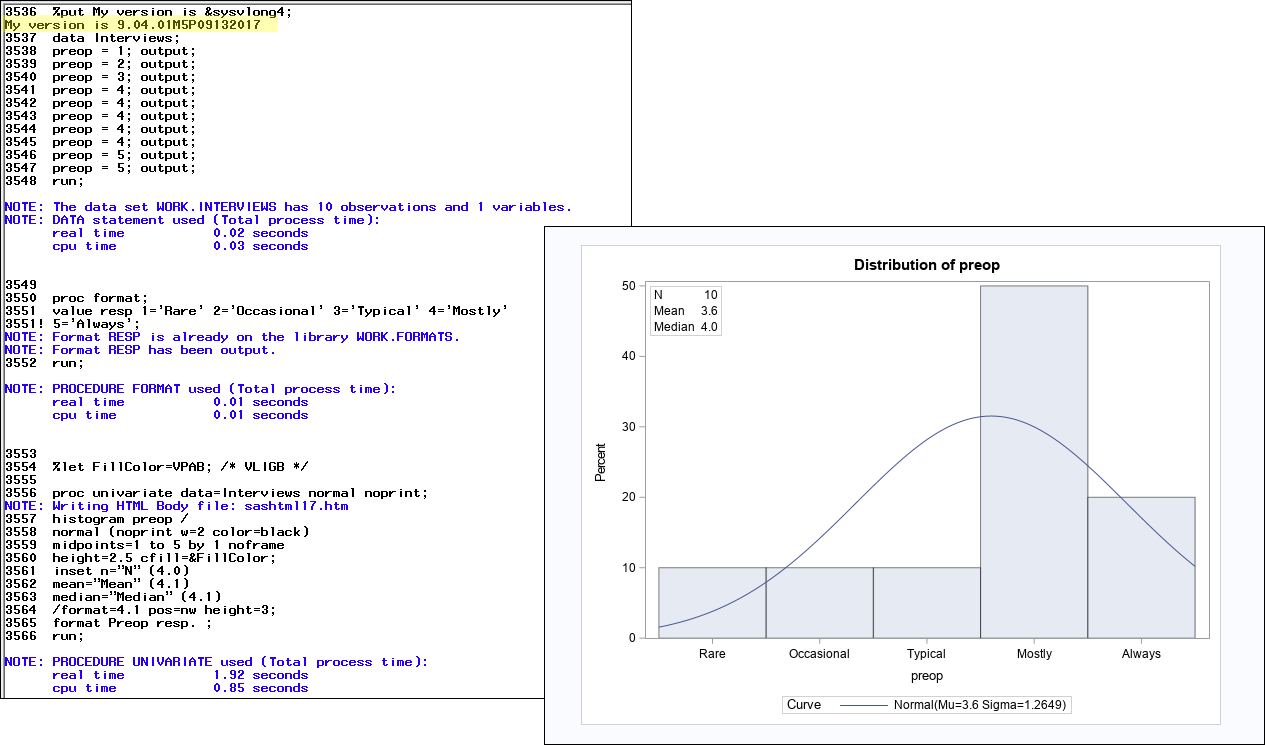Click the 'preop' x-axis label
The width and height of the screenshot is (1265, 745).
click(926, 677)
